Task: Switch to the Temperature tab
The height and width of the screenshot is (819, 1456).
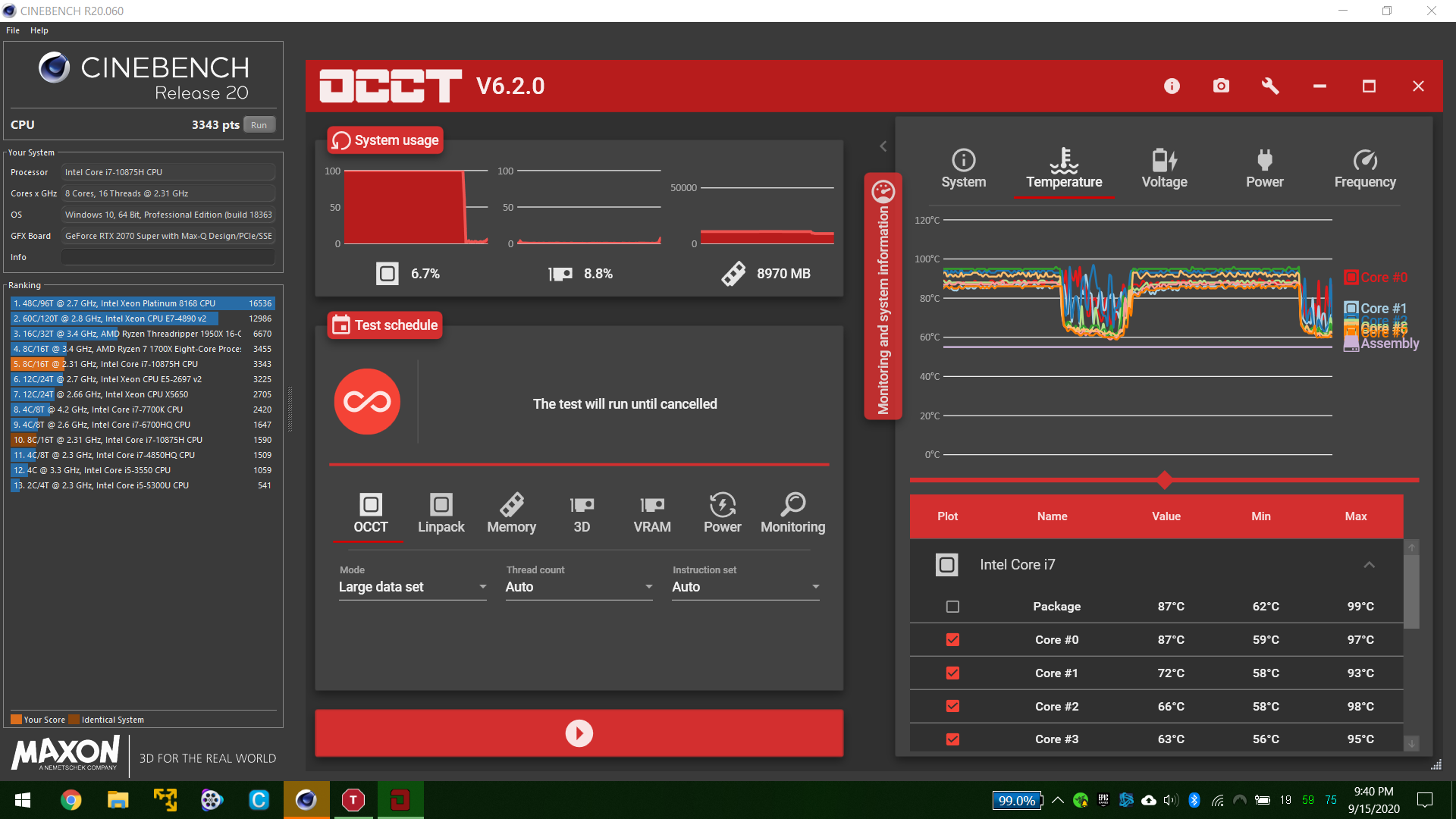Action: point(1064,169)
